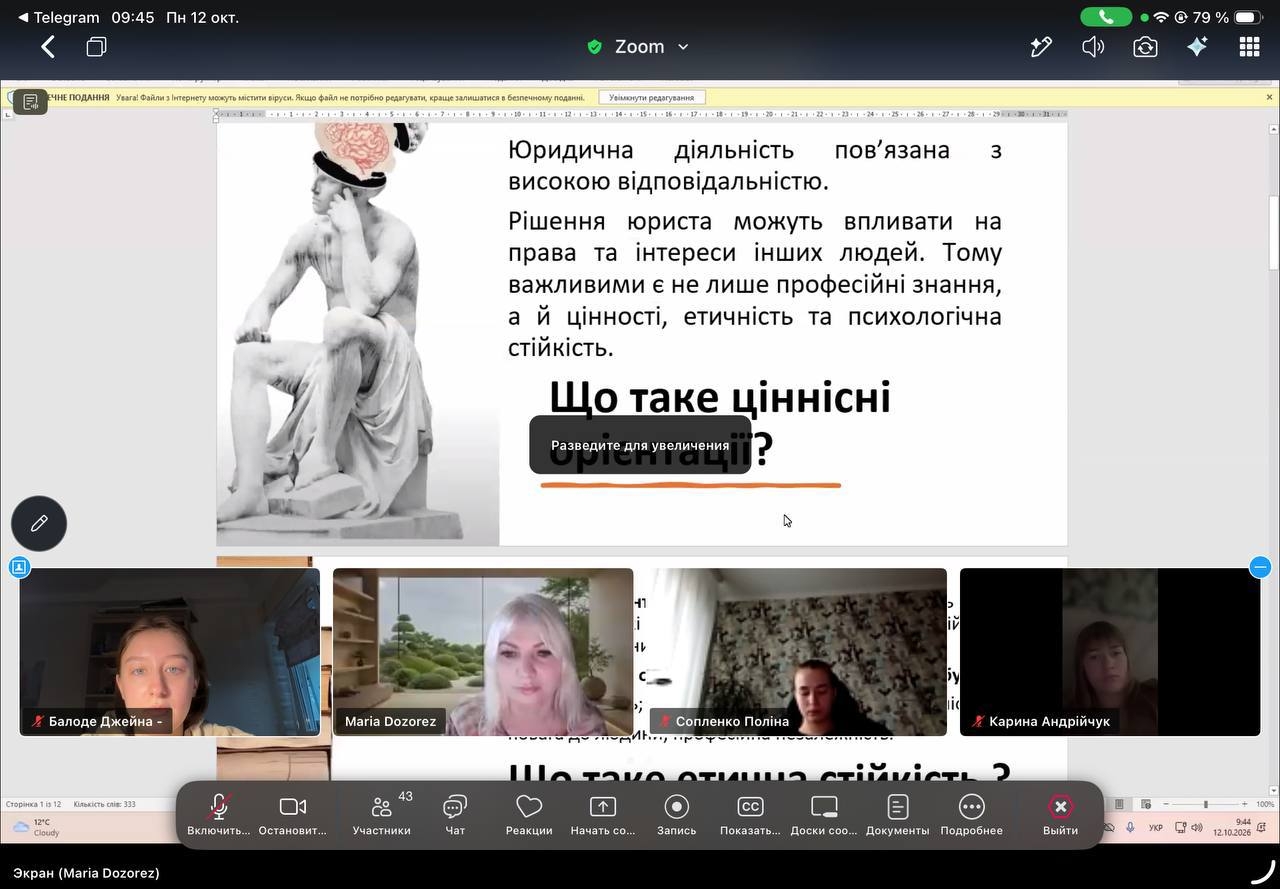
Task: Open the Cloudy weather widget on taskbar
Action: pyautogui.click(x=36, y=827)
